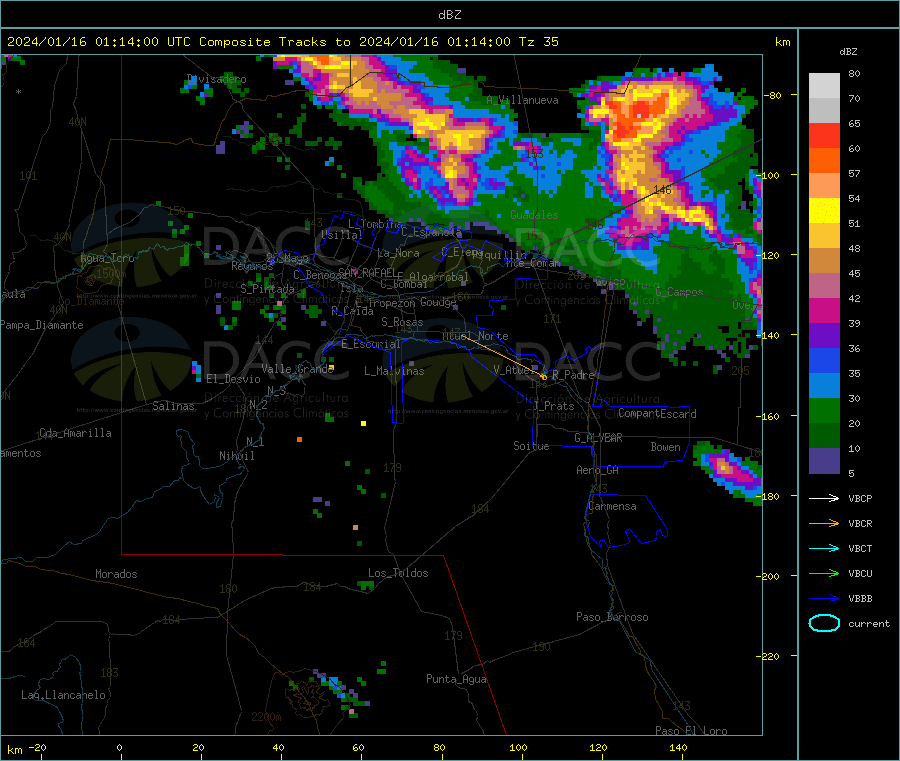Click the 'G_ALVEAR' map label
Screen dimensions: 900x761
coord(598,438)
